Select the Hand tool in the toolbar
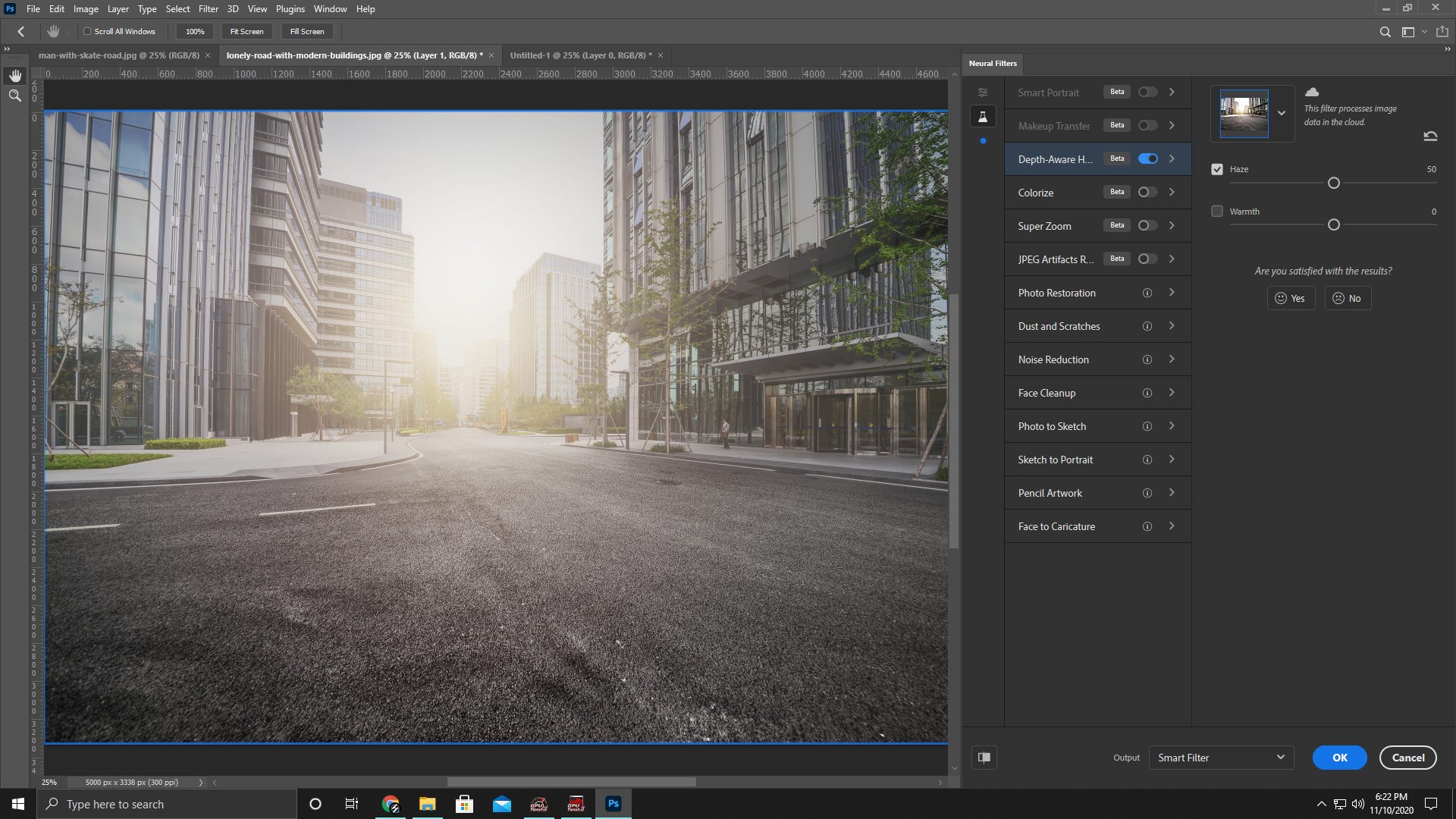This screenshot has height=819, width=1456. (x=15, y=76)
